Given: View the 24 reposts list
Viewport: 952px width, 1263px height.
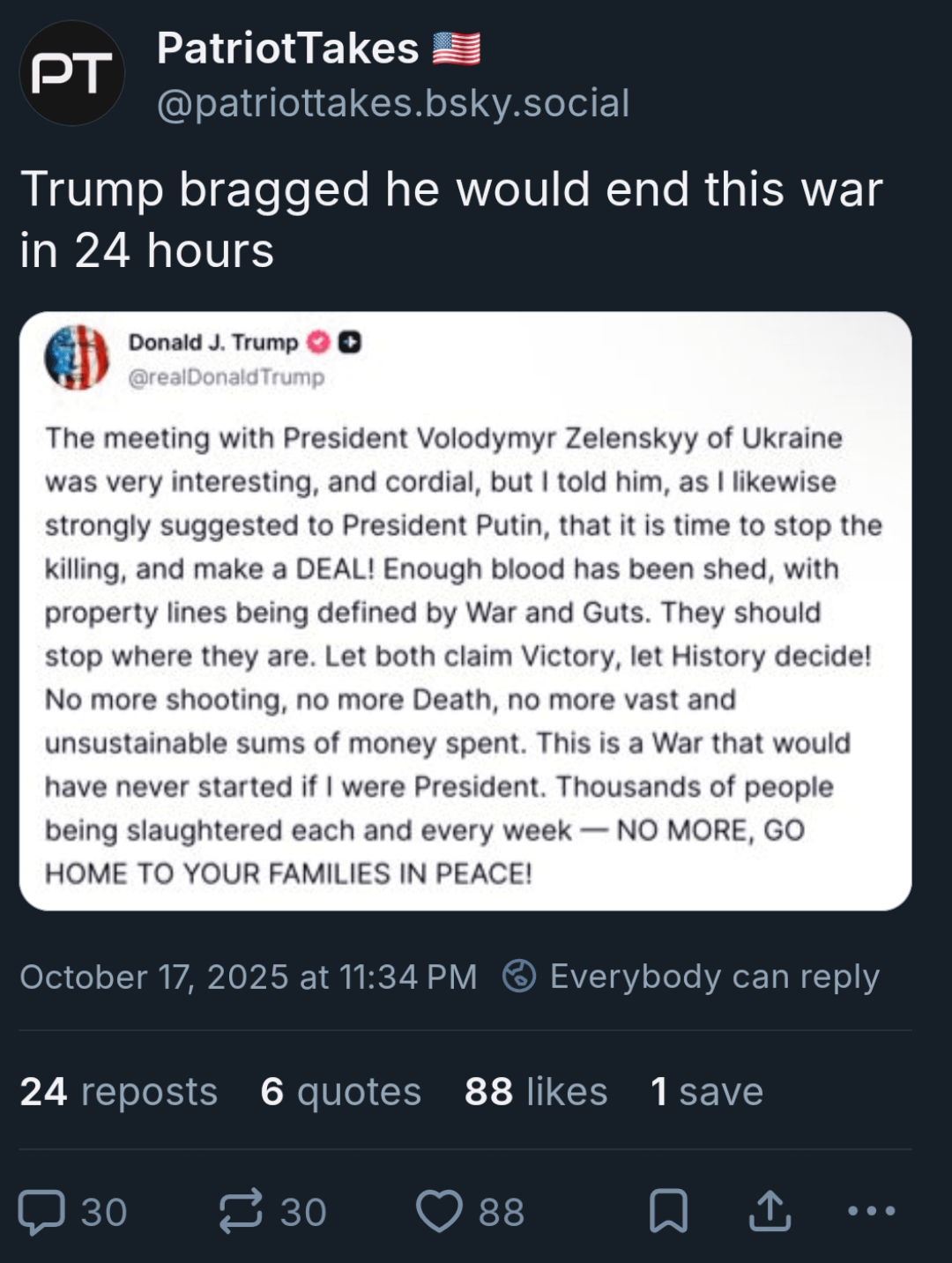Looking at the screenshot, I should tap(119, 1091).
